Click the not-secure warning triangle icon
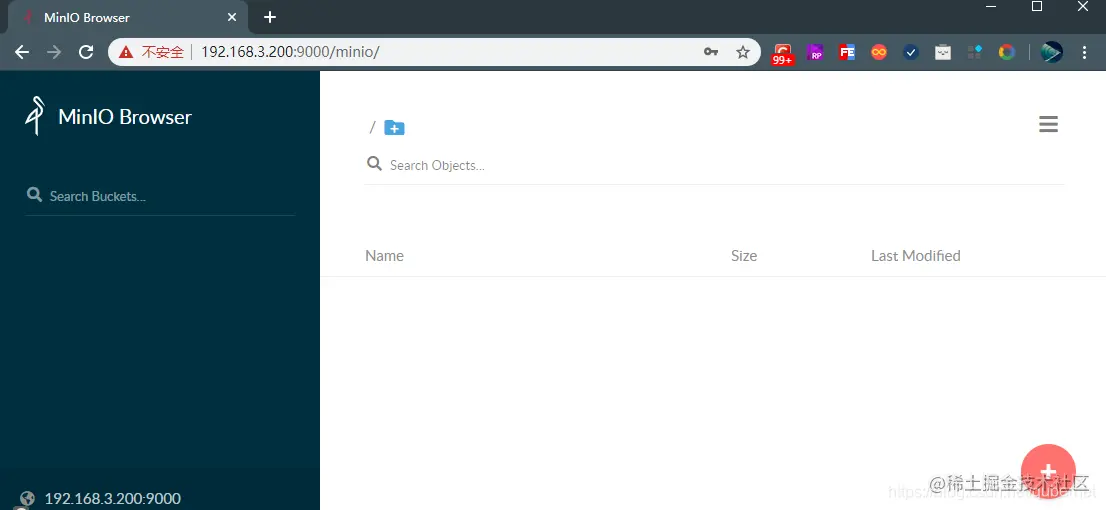Viewport: 1106px width, 510px height. point(126,52)
